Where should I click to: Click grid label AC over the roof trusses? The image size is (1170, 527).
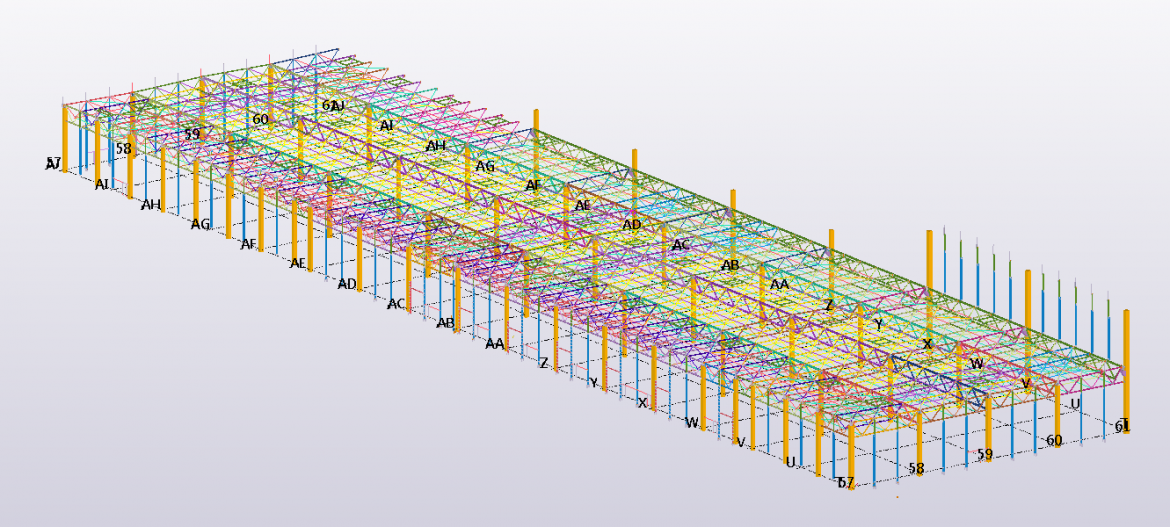point(681,245)
